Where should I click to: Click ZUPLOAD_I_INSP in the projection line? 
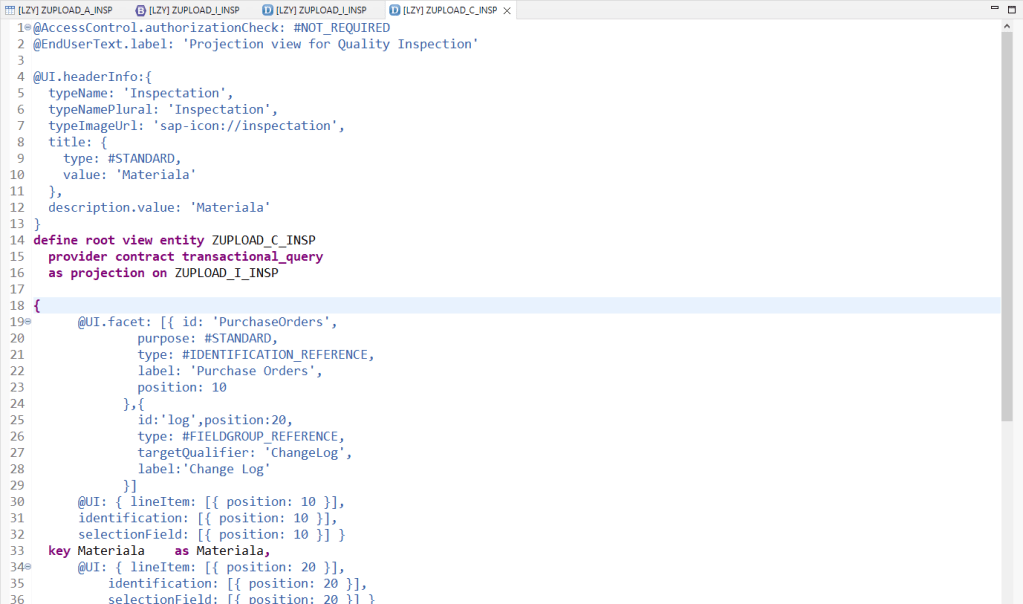point(226,273)
